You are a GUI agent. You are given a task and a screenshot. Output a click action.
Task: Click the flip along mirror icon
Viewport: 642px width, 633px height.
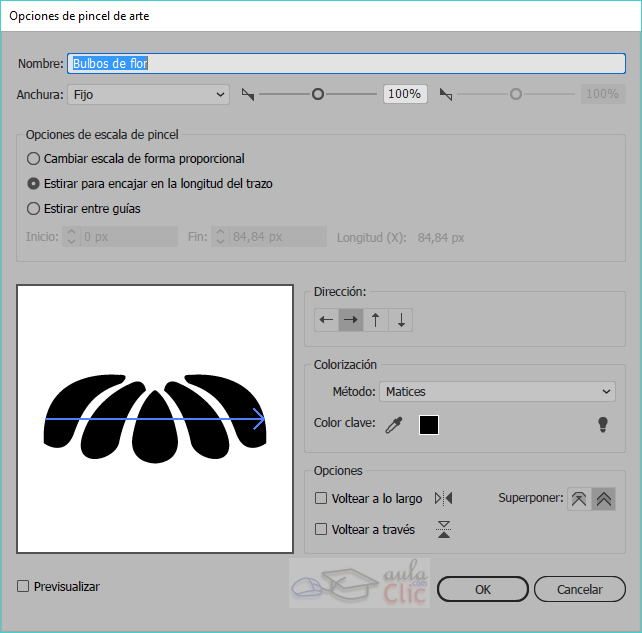[444, 498]
